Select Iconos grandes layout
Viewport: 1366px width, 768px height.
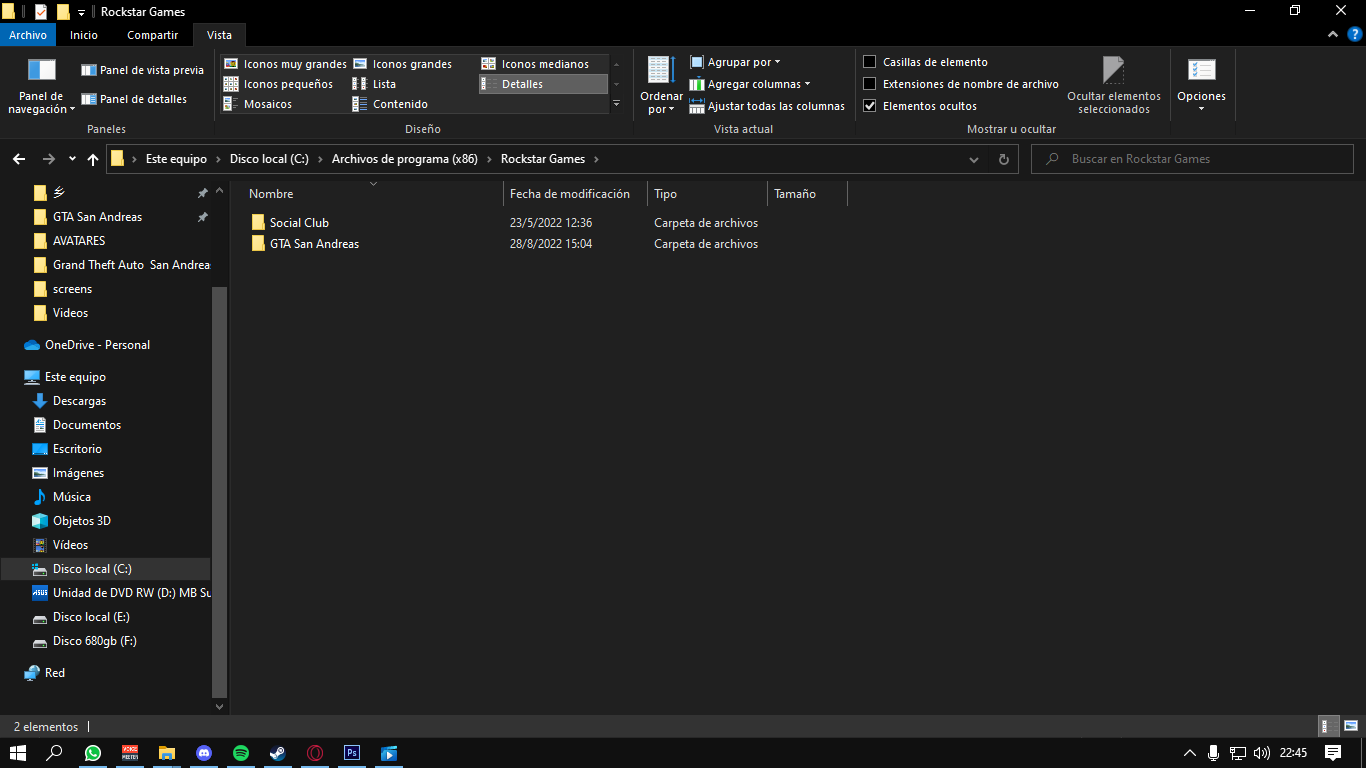pos(402,64)
